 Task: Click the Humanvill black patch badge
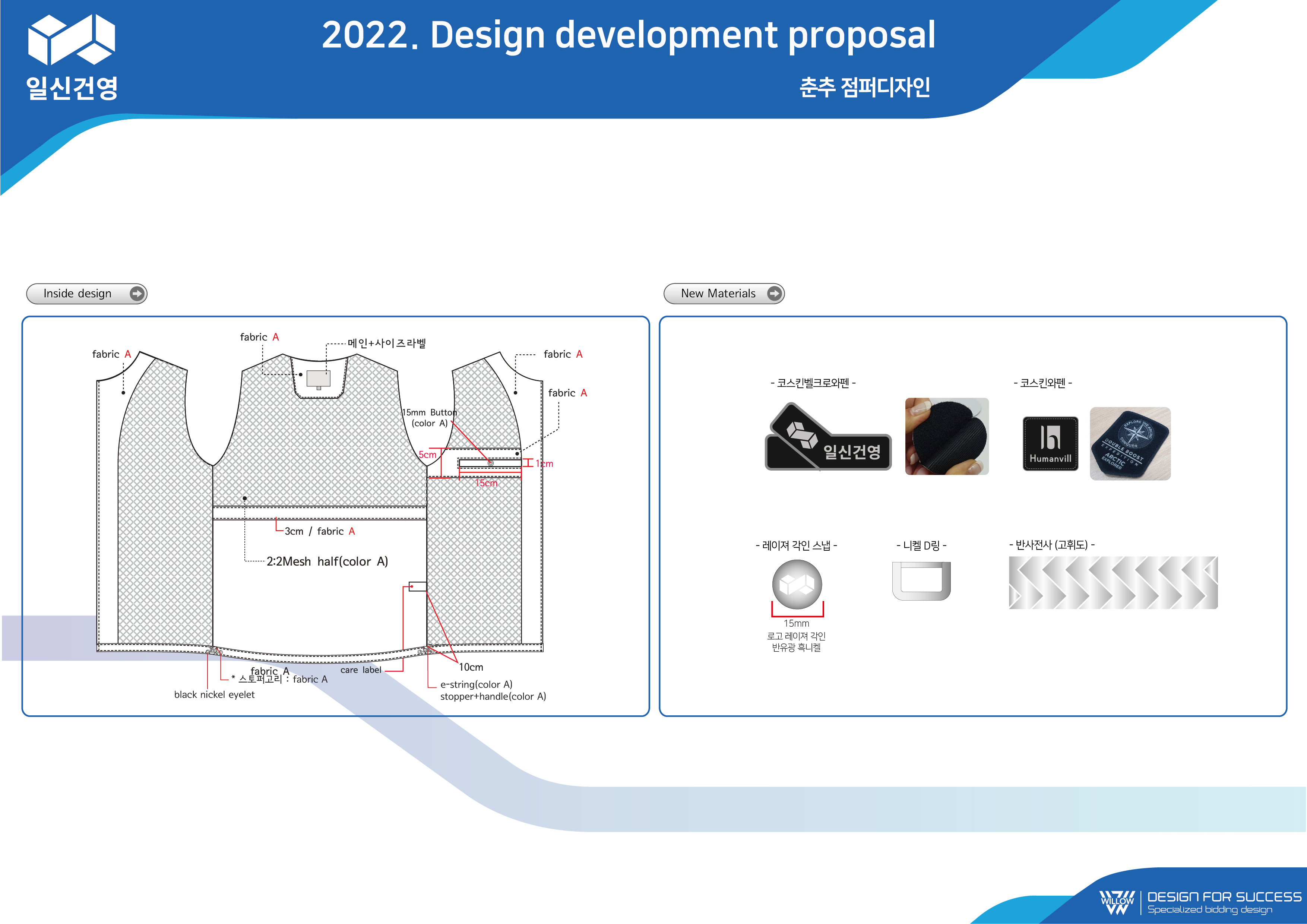1050,443
